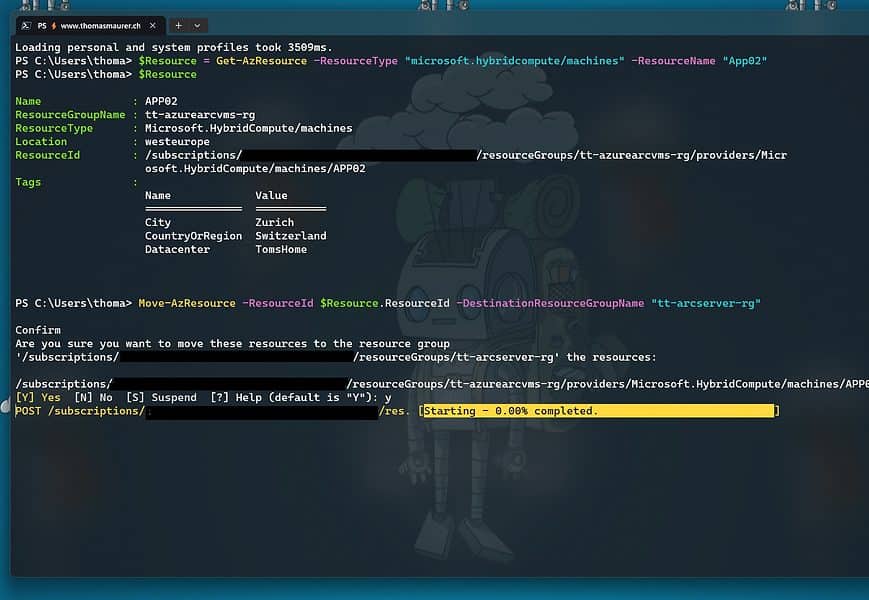Click the CountryOrRegion tag name
This screenshot has height=600, width=869.
pos(193,236)
